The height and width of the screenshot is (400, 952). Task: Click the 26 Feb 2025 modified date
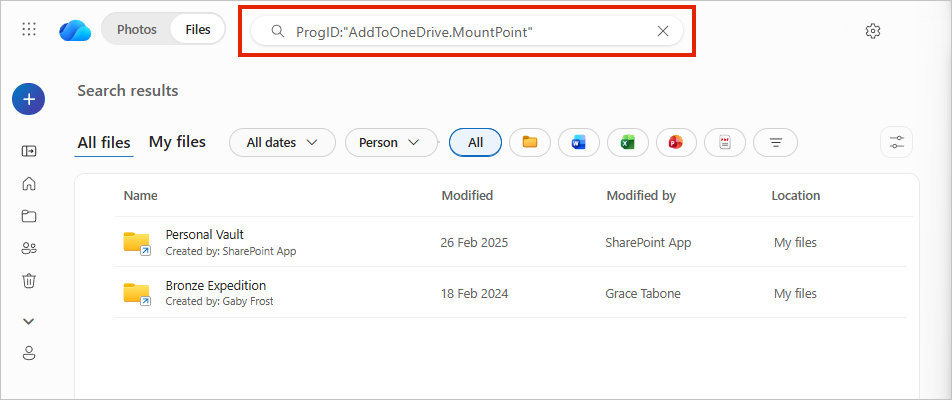474,243
